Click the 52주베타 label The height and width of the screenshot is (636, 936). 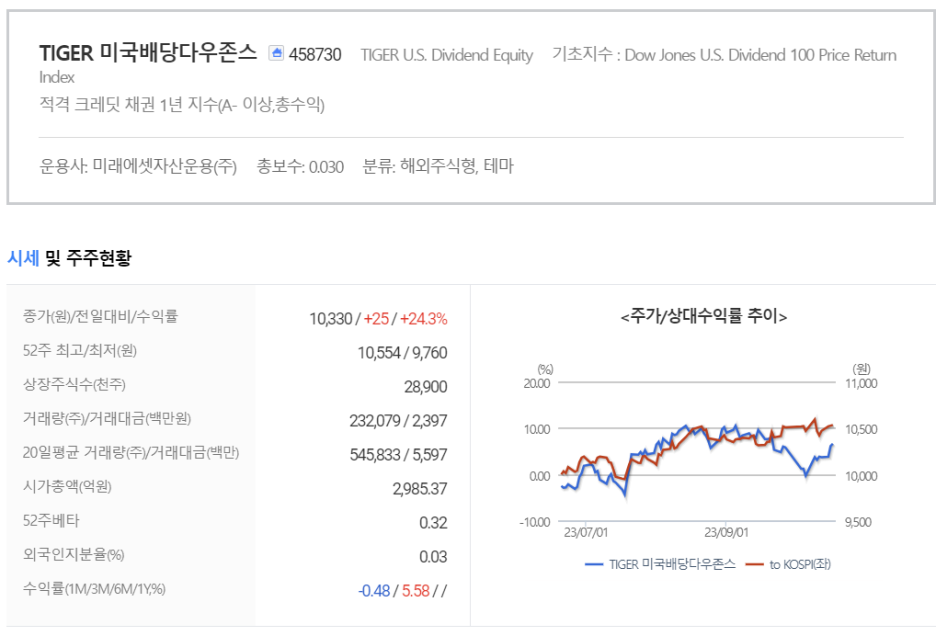51,521
